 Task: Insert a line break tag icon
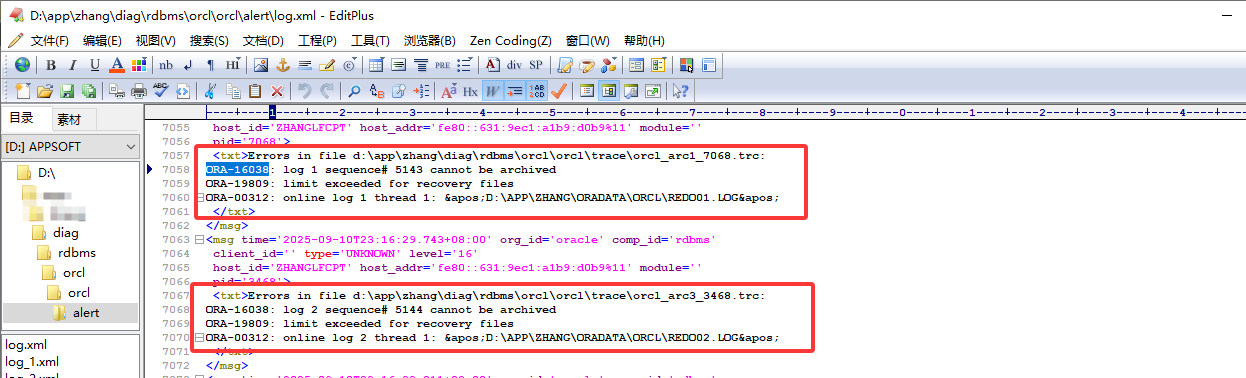pos(188,65)
